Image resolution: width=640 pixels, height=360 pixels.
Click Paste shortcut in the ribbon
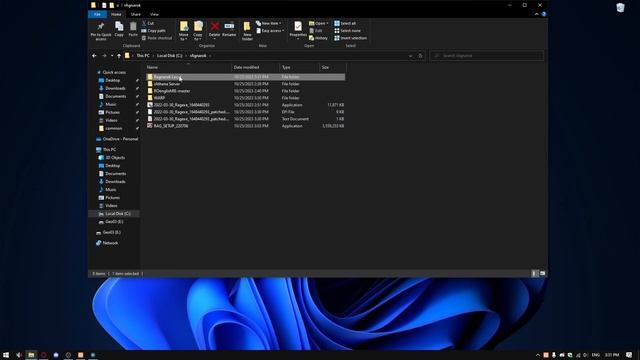point(157,38)
